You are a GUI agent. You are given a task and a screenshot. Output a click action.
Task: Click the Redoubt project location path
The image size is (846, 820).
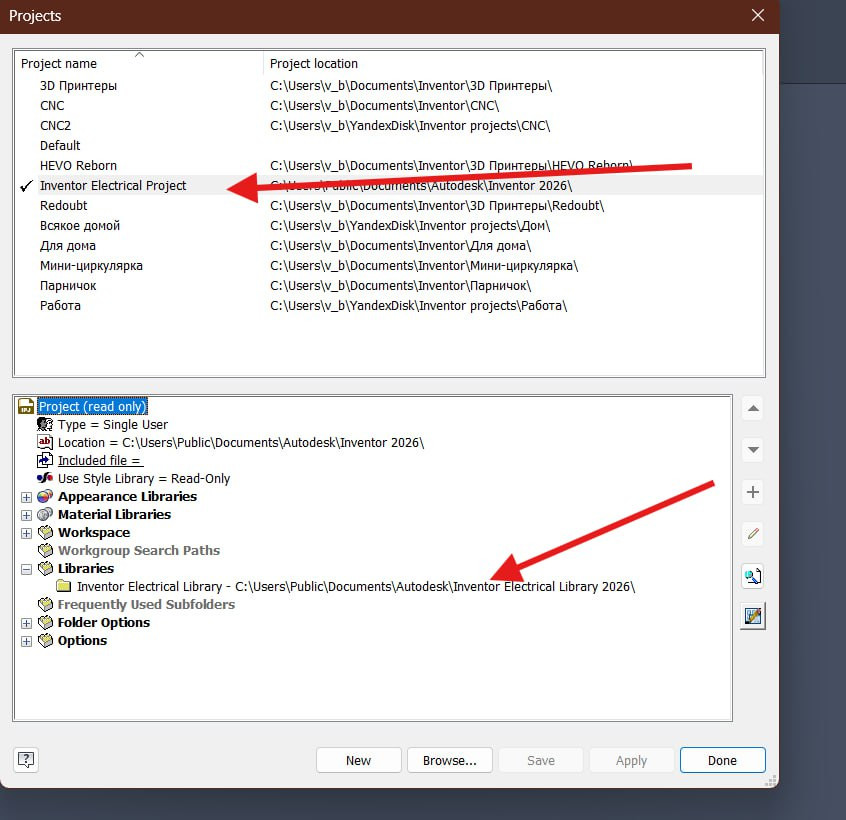(x=437, y=206)
